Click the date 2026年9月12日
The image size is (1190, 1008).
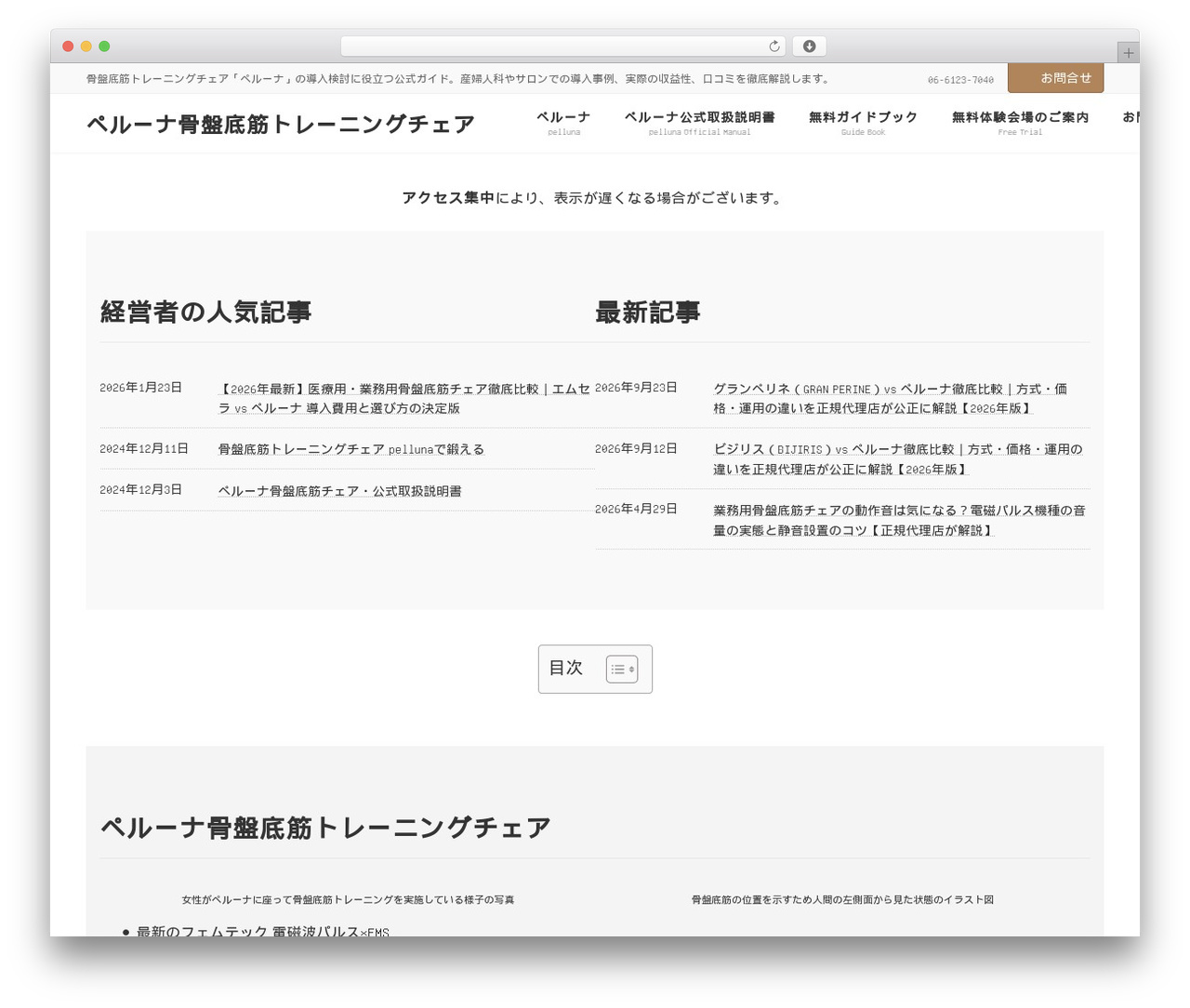pos(636,448)
